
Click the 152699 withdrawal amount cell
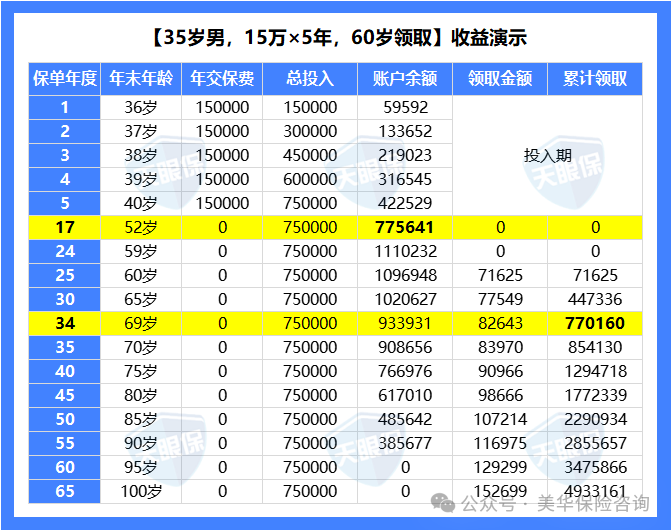[x=500, y=491]
